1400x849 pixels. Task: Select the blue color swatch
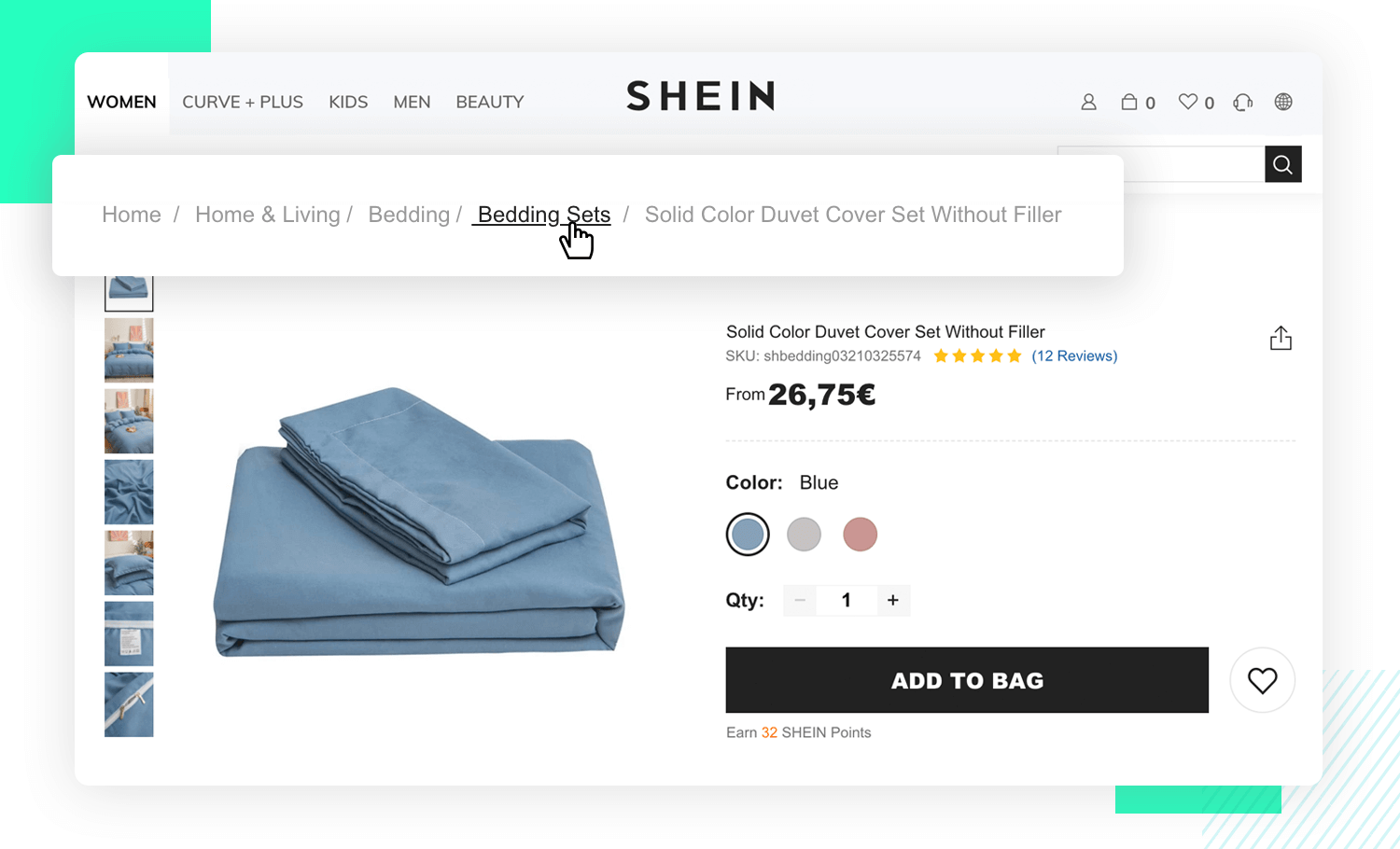pyautogui.click(x=748, y=535)
